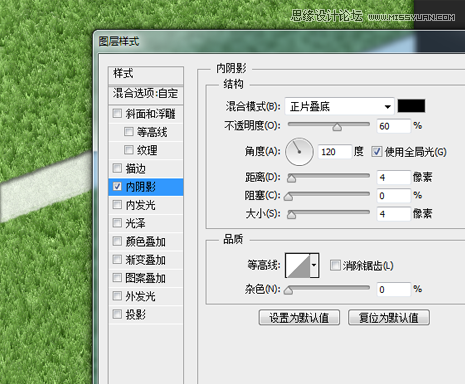This screenshot has height=384, width=465.
Task: Click the 杂色 slider handle
Action: (288, 291)
